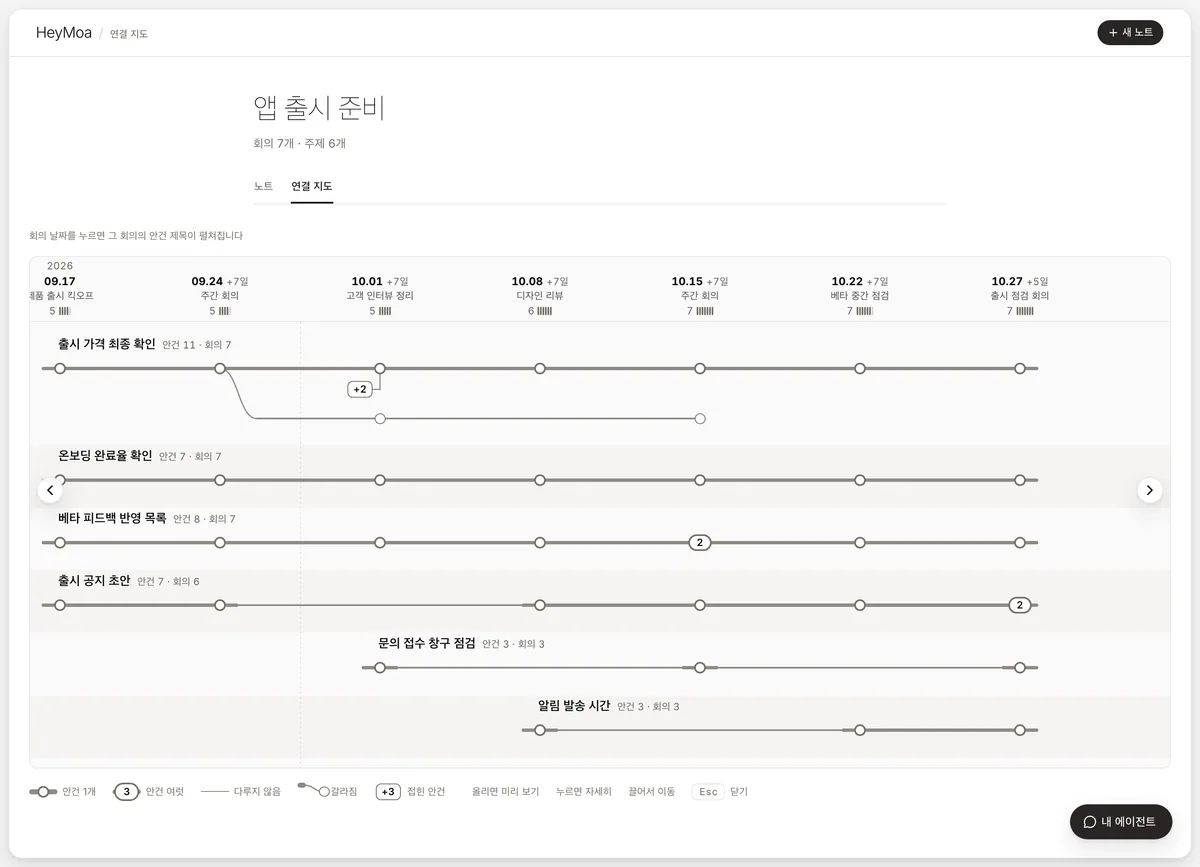This screenshot has width=1200, height=867.
Task: Open the +2 folded agenda badge
Action: coord(360,389)
